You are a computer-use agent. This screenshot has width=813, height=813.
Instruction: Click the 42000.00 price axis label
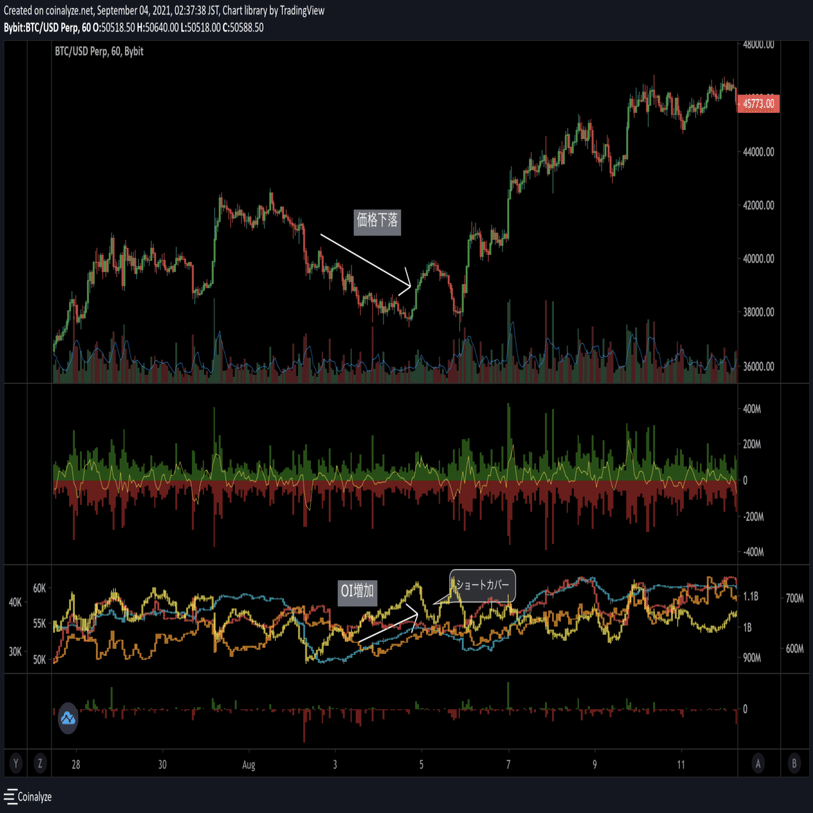pos(759,205)
